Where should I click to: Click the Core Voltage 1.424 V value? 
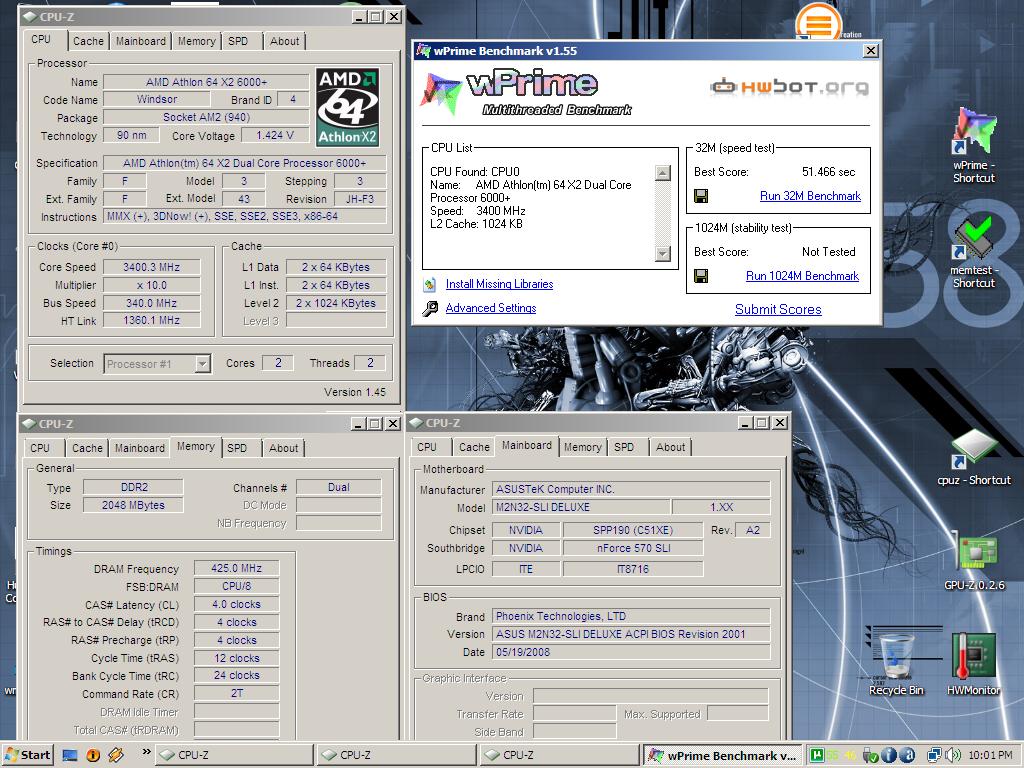click(x=274, y=135)
